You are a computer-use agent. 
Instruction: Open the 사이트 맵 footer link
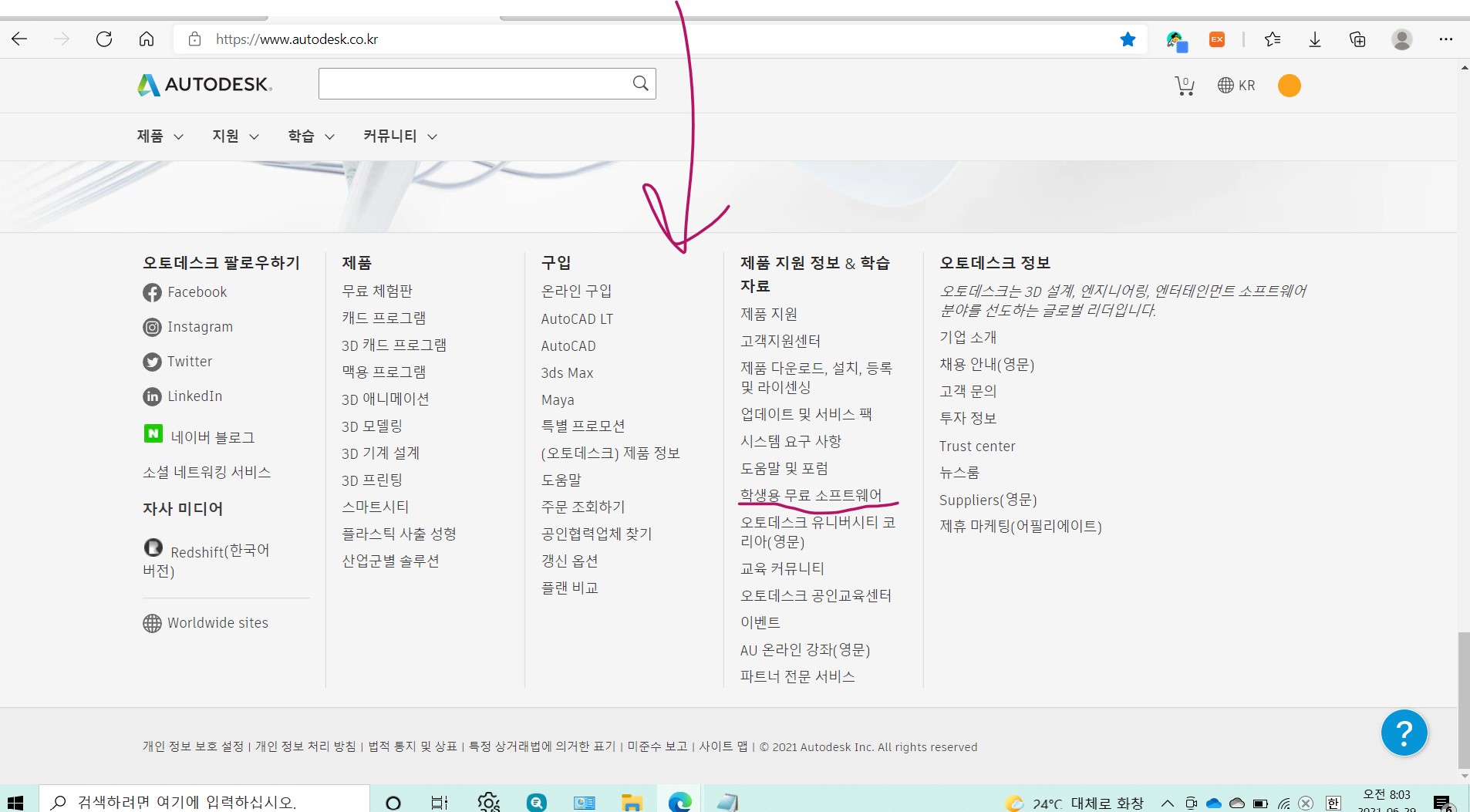(723, 746)
